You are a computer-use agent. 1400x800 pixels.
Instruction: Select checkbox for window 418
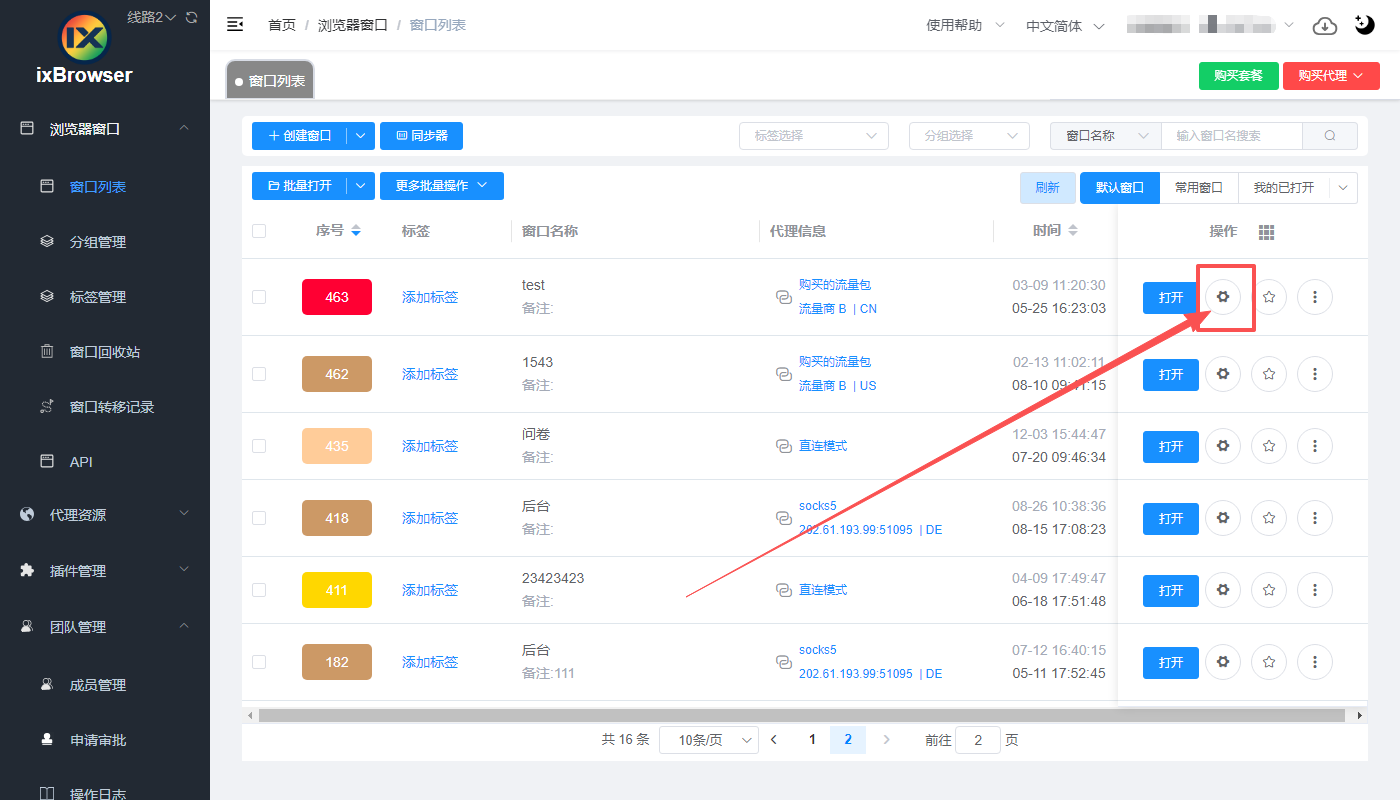click(x=259, y=518)
